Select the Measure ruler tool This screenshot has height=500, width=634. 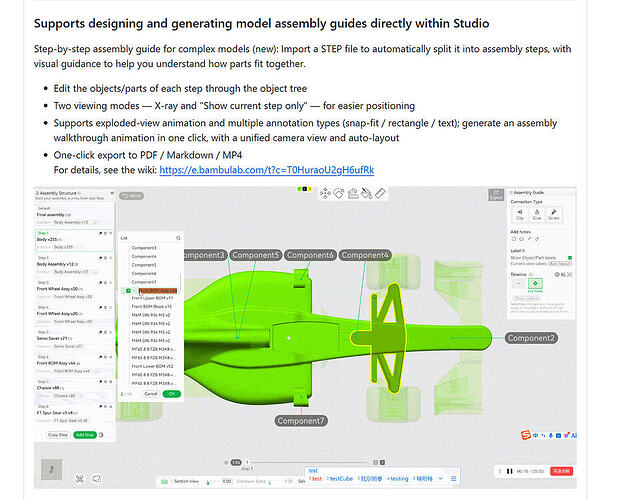(x=380, y=194)
